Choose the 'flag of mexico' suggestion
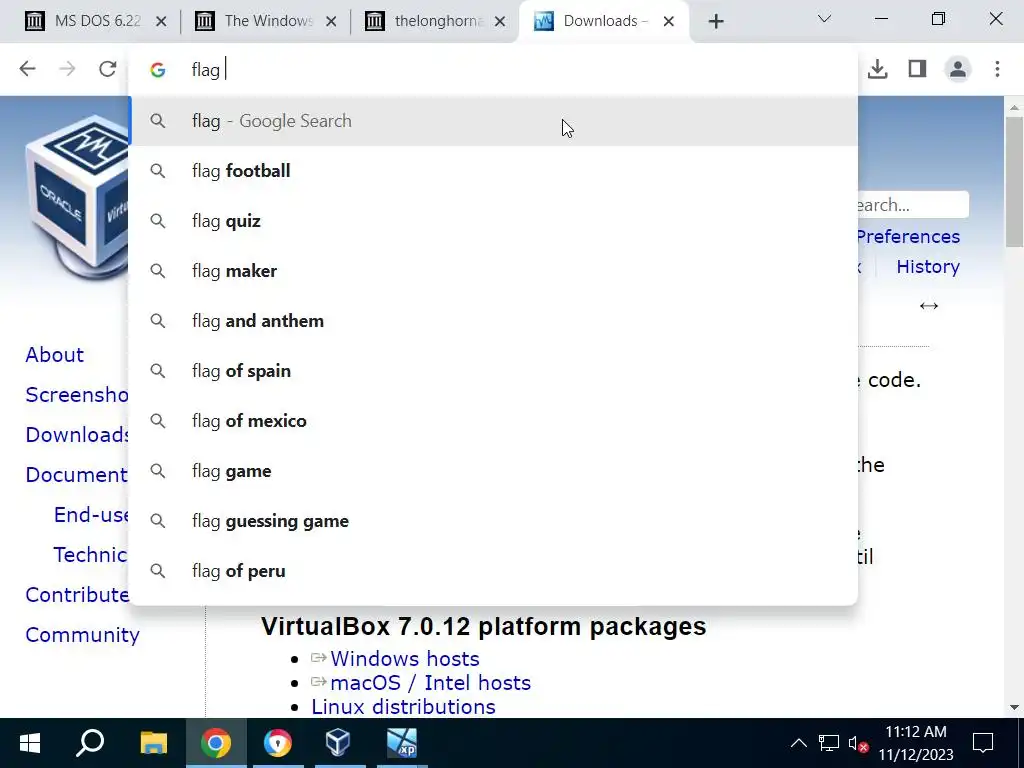 [494, 421]
